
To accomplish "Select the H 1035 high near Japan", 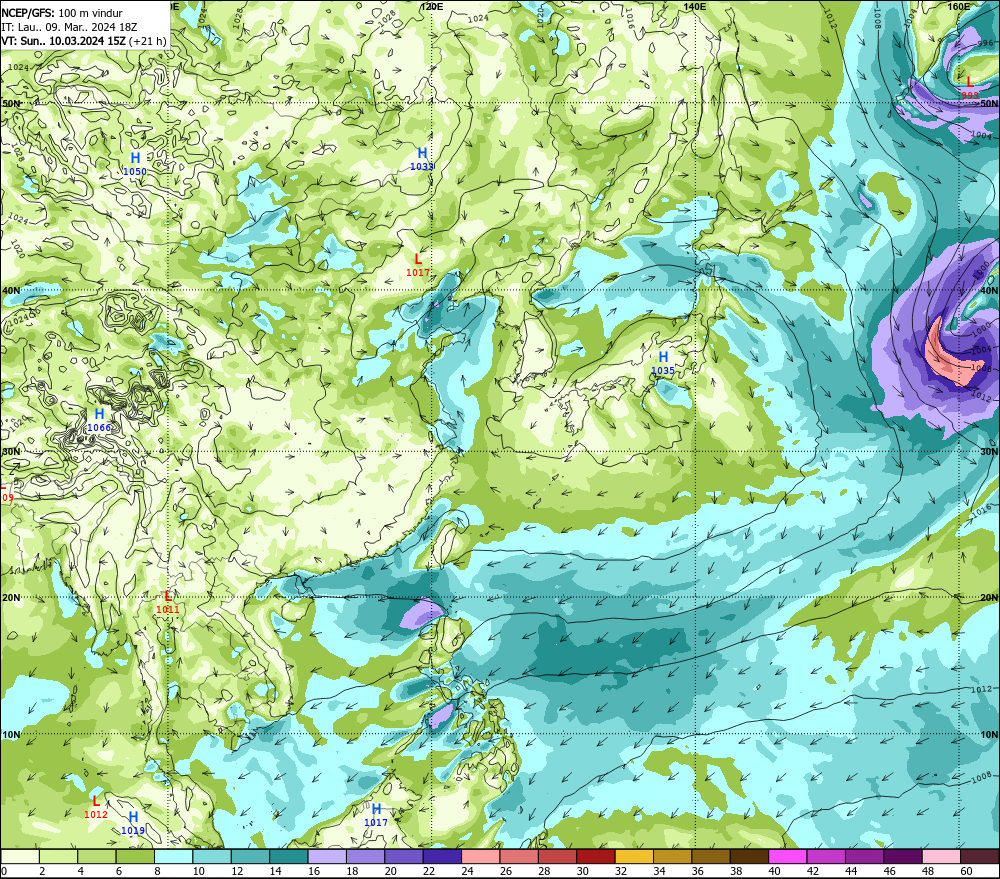I will click(663, 363).
